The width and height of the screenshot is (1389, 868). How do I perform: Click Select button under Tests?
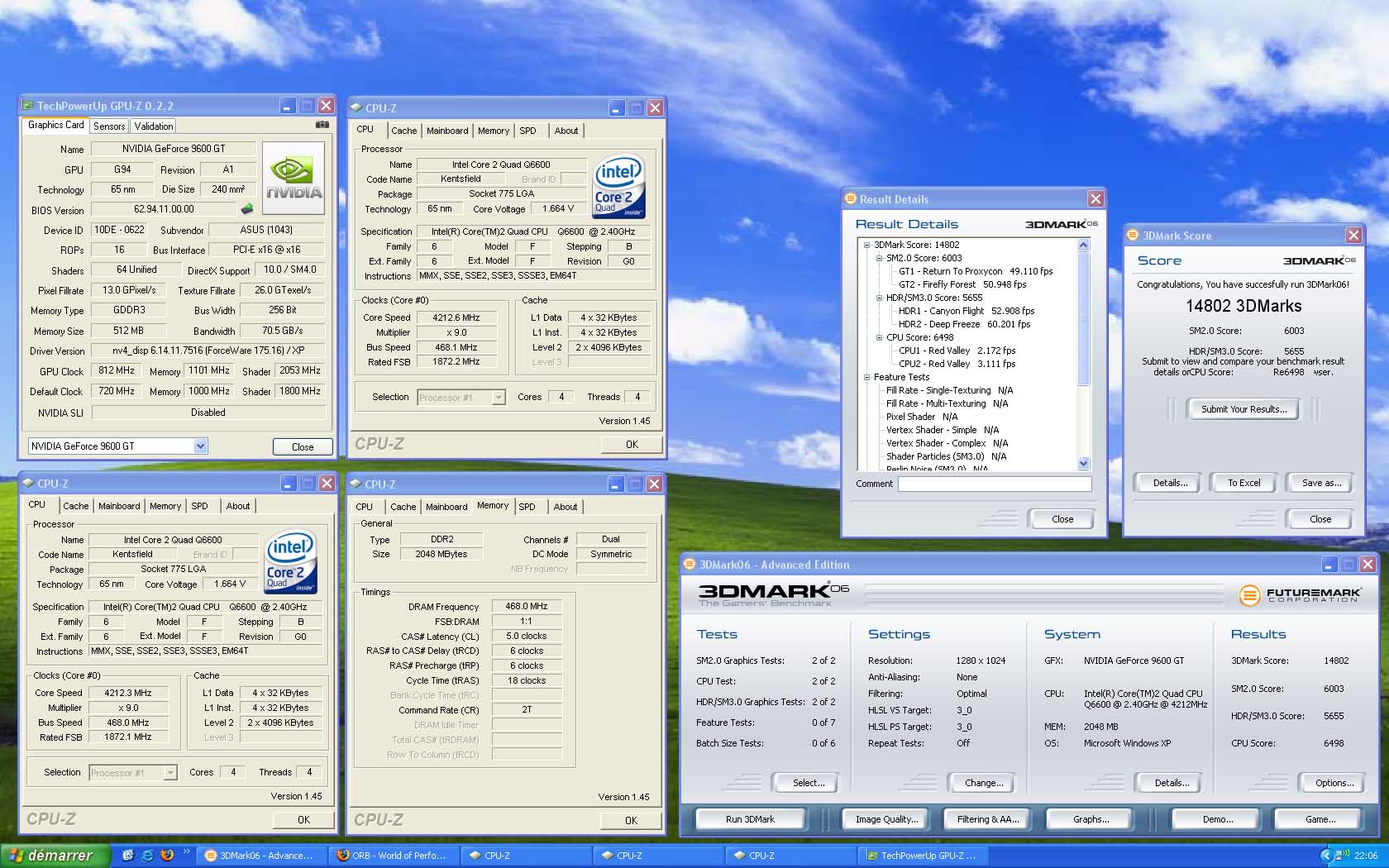coord(805,783)
